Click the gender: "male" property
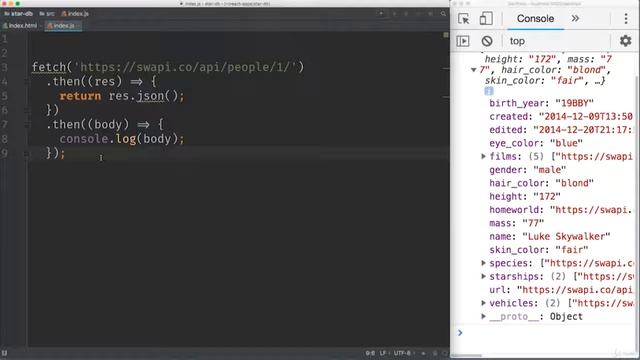This screenshot has height=360, width=640. (527, 169)
